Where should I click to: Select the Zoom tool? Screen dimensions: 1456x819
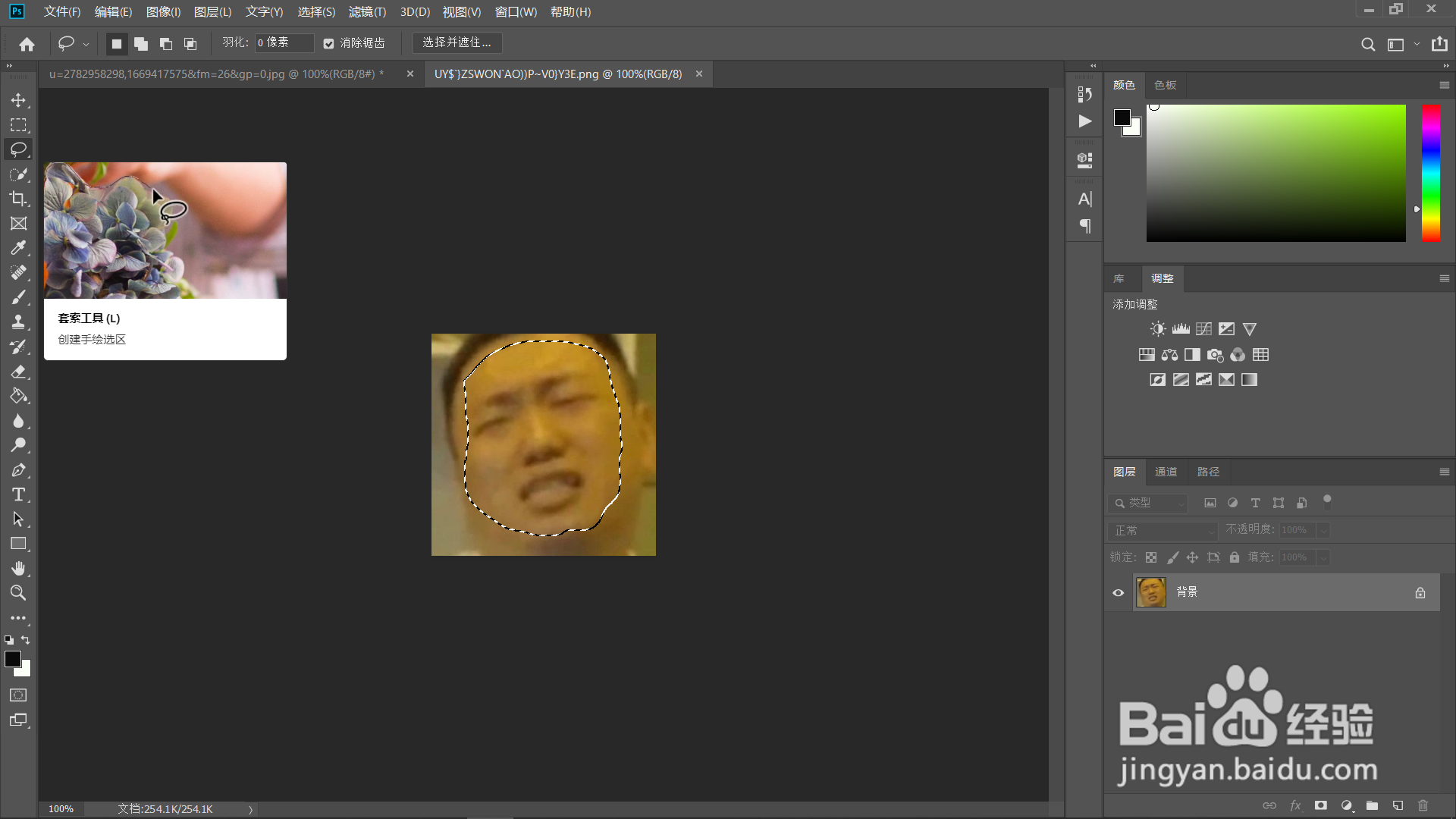click(18, 593)
